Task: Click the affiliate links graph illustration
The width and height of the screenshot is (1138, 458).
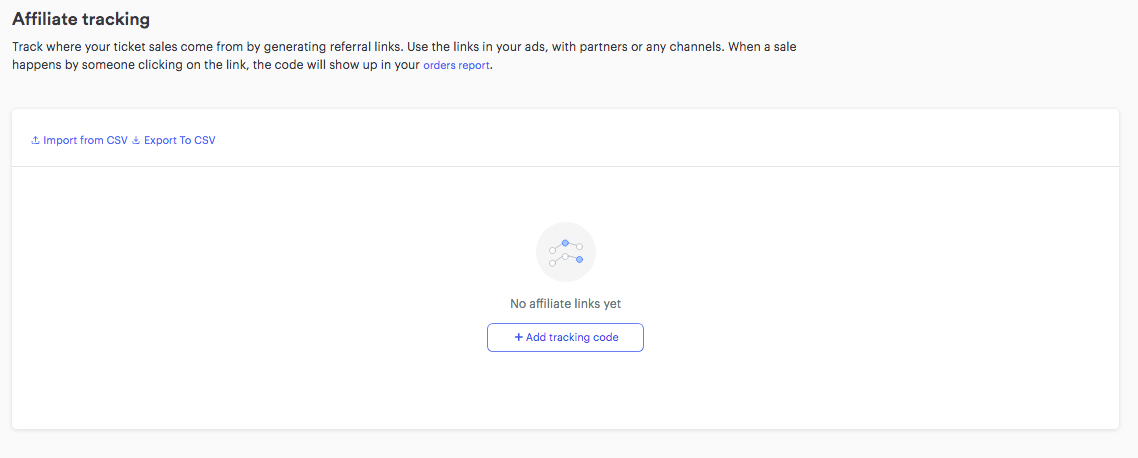Action: [x=565, y=253]
